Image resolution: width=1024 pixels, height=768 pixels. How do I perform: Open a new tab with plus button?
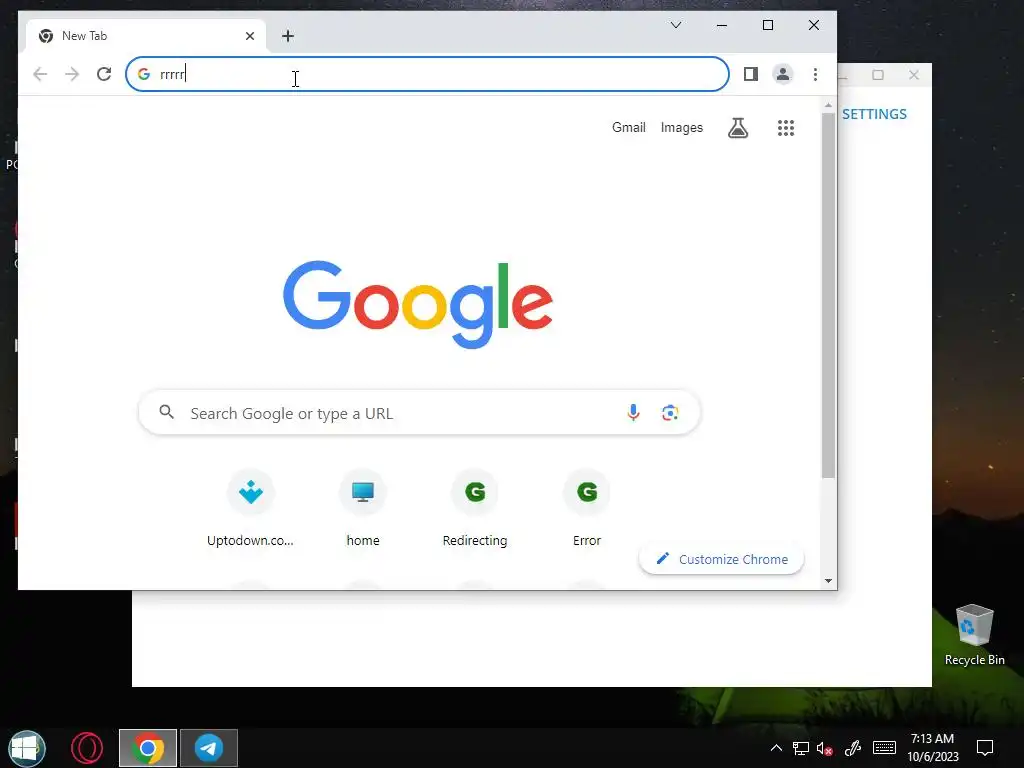tap(288, 36)
